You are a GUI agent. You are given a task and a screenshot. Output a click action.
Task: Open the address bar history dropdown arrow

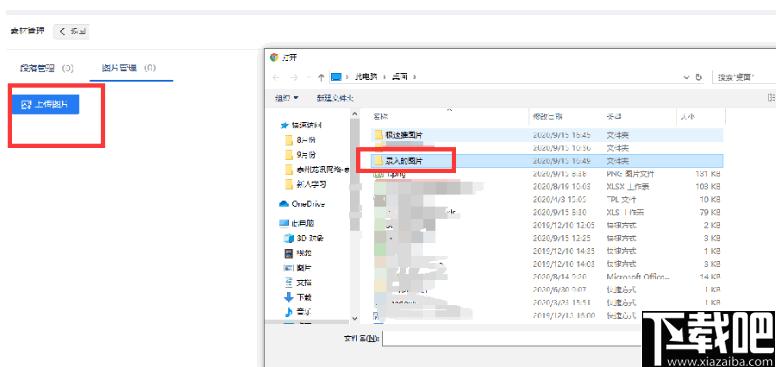(x=686, y=77)
